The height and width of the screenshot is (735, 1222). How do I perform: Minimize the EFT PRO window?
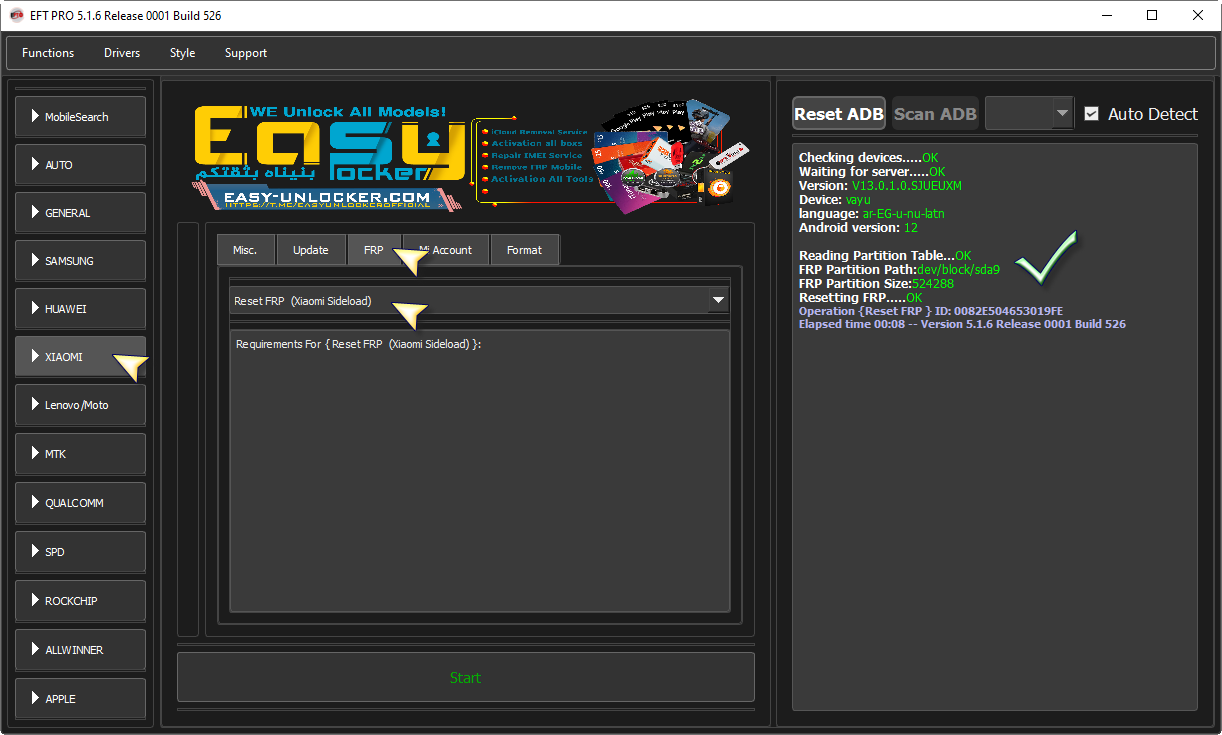click(1106, 16)
